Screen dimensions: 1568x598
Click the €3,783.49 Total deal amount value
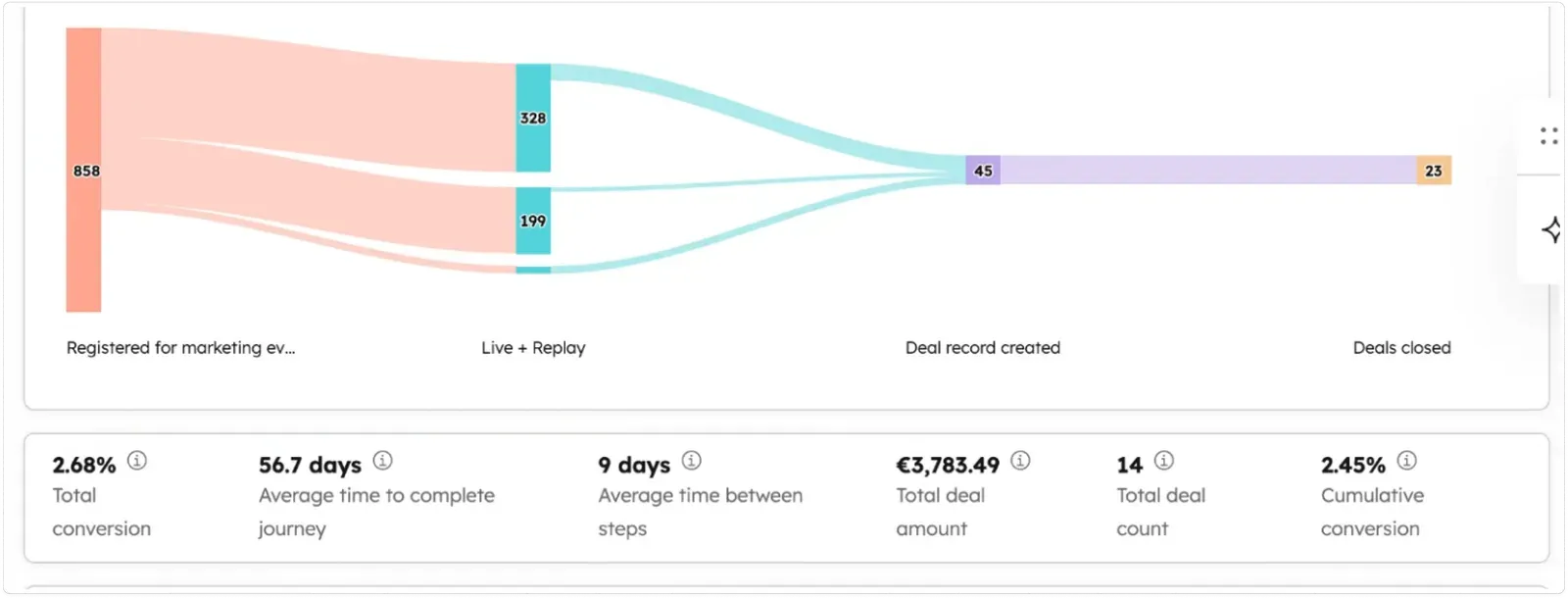[947, 465]
